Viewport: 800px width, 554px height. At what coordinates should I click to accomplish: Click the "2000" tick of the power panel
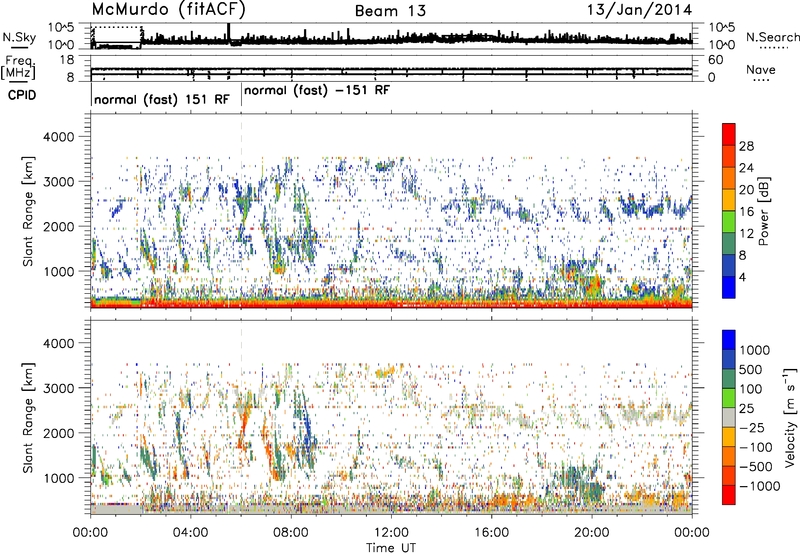pos(59,226)
